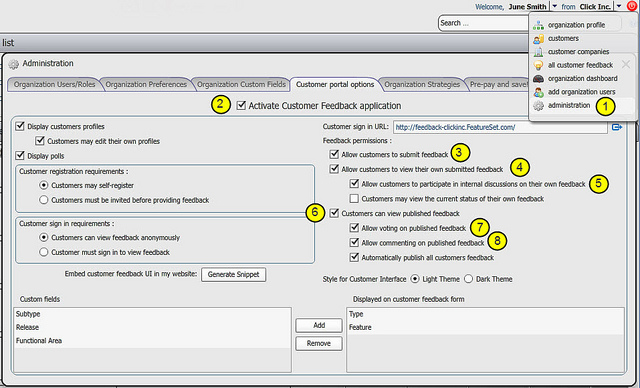
Task: Toggle Customers can view published feedback
Action: pyautogui.click(x=334, y=213)
